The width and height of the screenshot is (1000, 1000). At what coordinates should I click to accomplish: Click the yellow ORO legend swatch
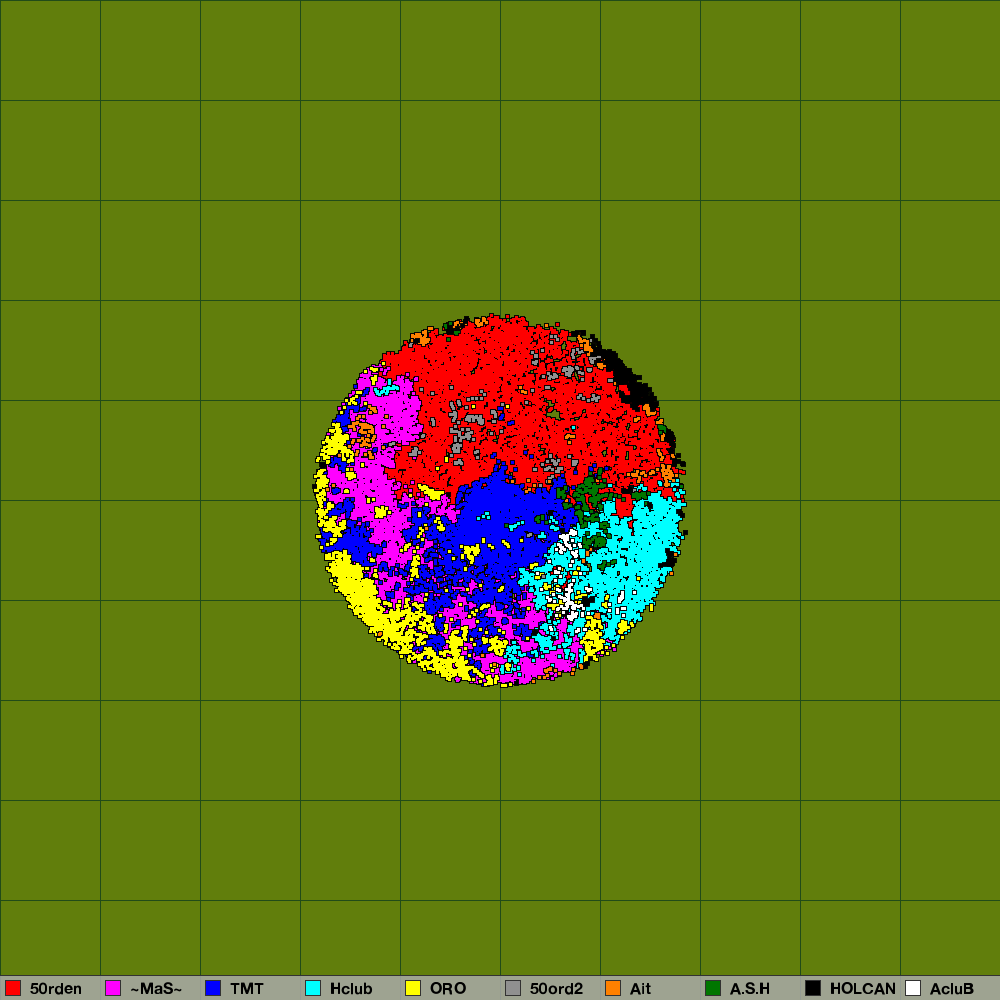413,988
